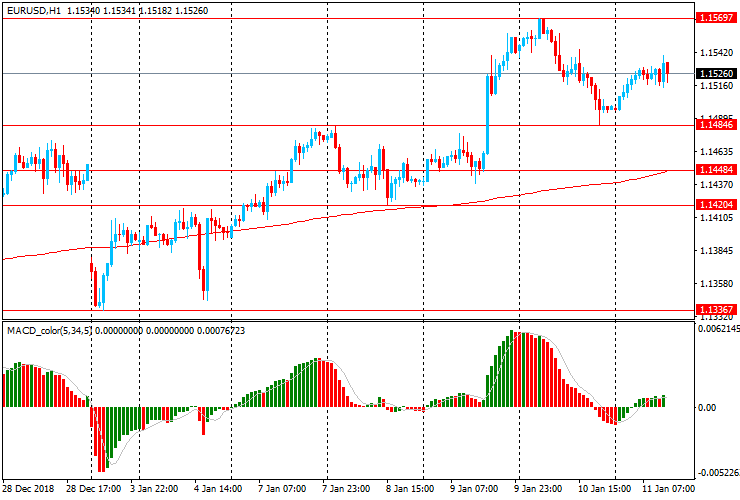740x500 pixels.
Task: Select the 9 Jan 23:00 time label
Action: (537, 489)
